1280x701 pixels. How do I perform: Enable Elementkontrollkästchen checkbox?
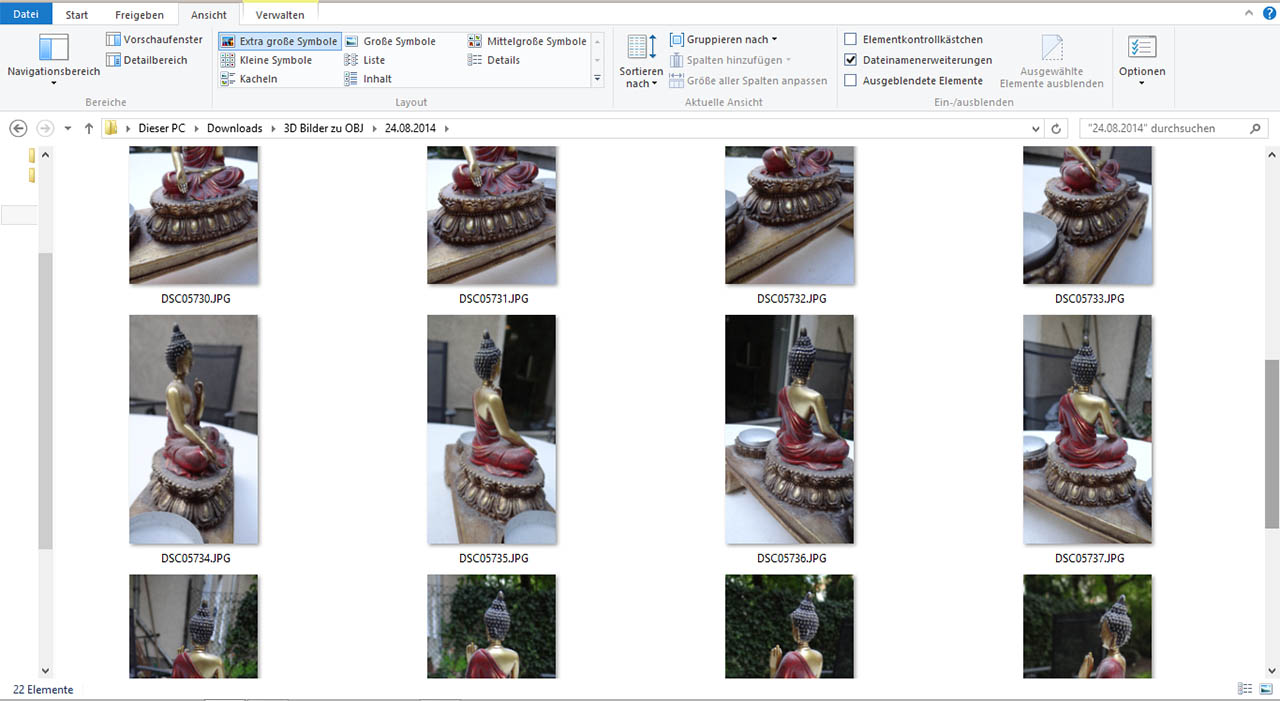[851, 39]
